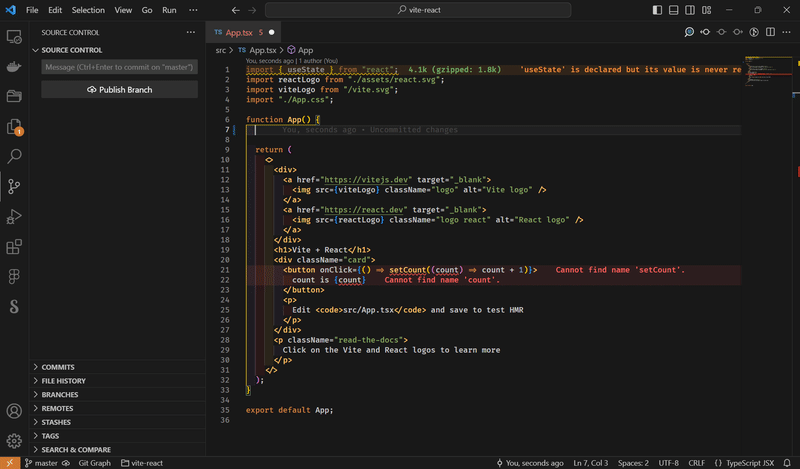800x469 pixels.
Task: Click the circular file annotations icon
Action: coord(754,32)
